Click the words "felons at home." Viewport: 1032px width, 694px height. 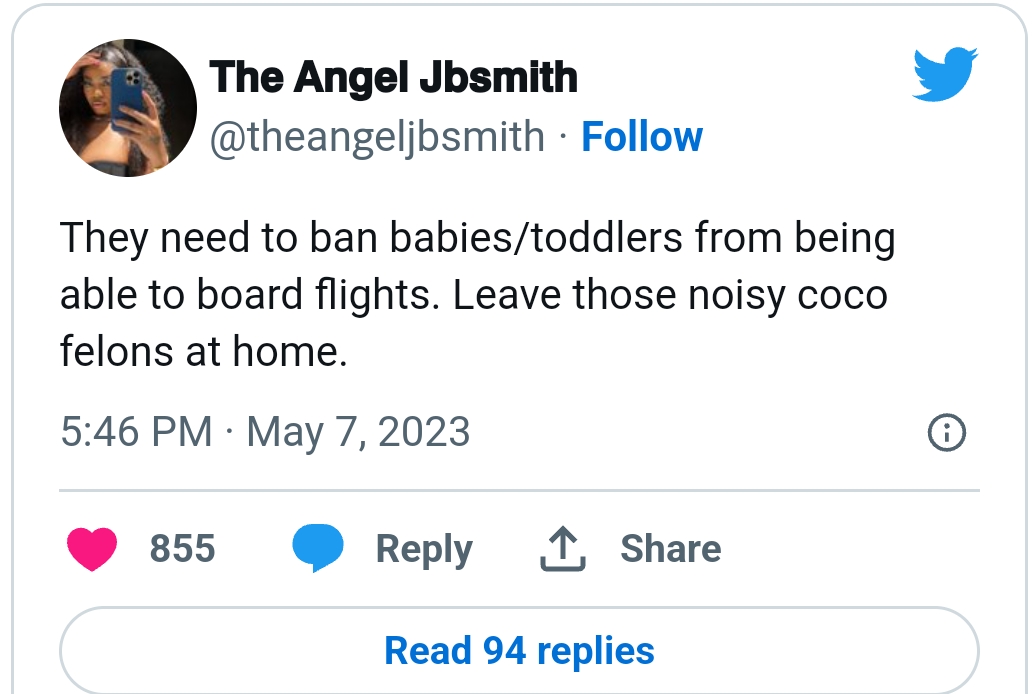click(x=203, y=353)
